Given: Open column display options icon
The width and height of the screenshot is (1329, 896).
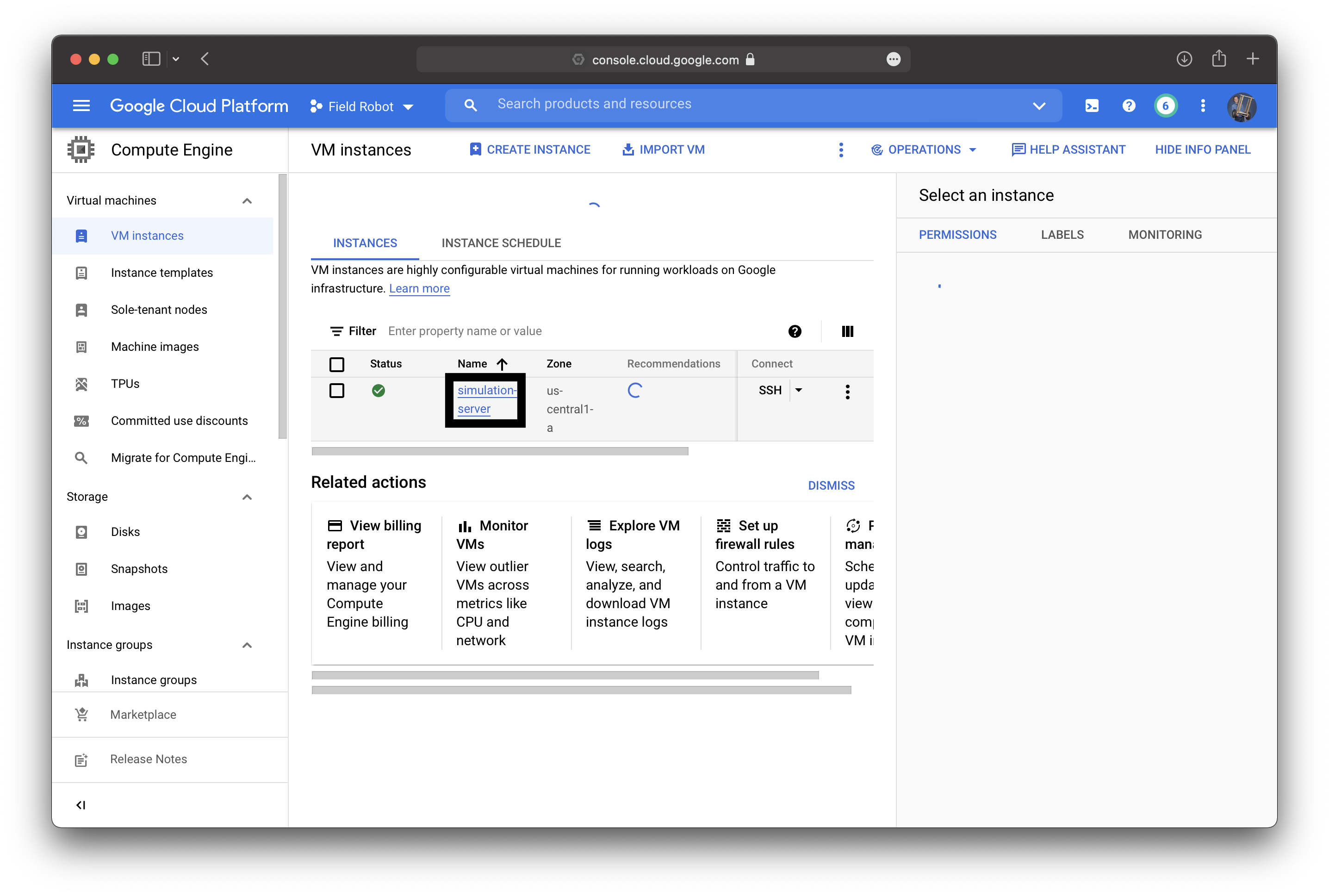Looking at the screenshot, I should pos(847,331).
